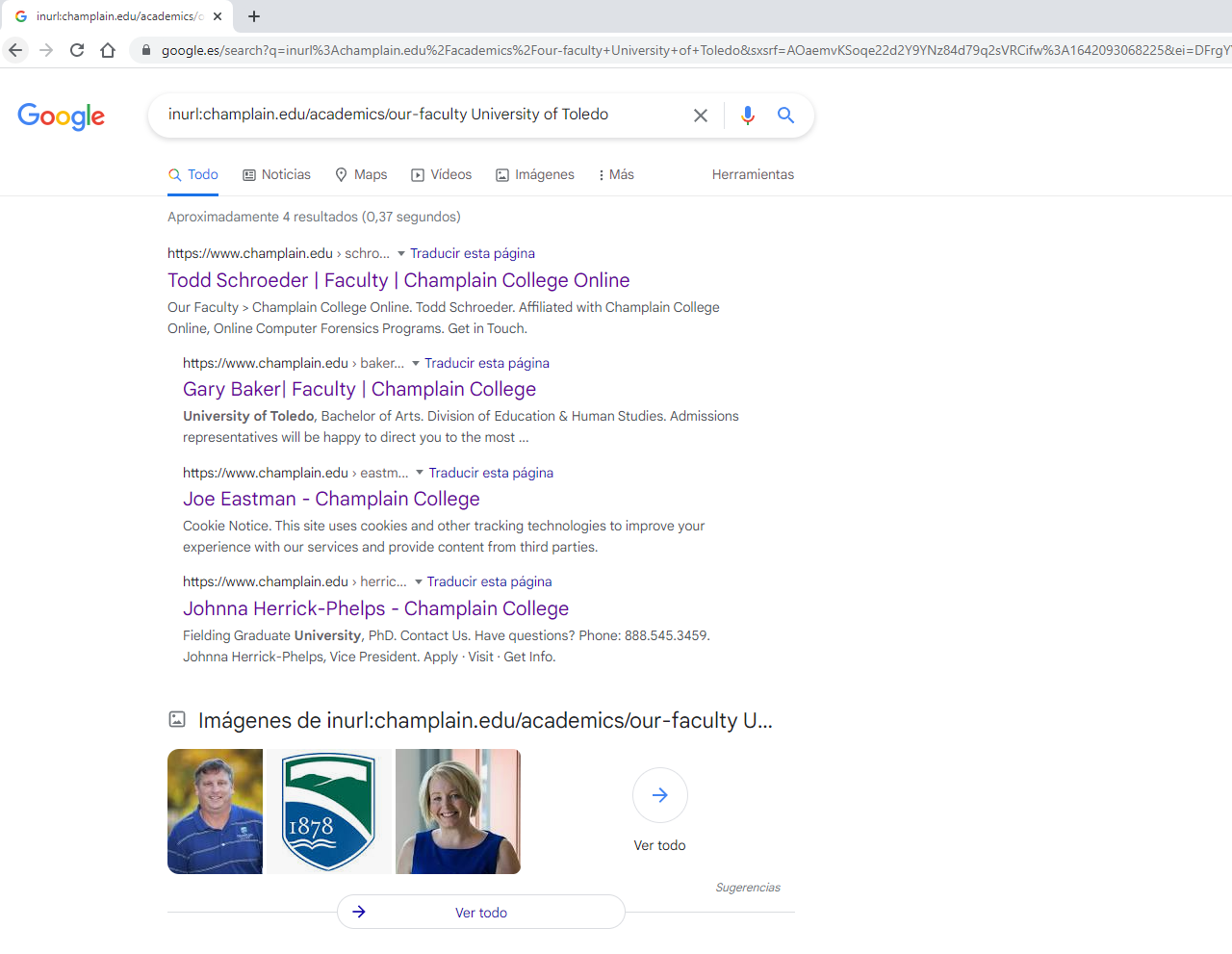
Task: Open the Más menu
Action: (x=615, y=174)
